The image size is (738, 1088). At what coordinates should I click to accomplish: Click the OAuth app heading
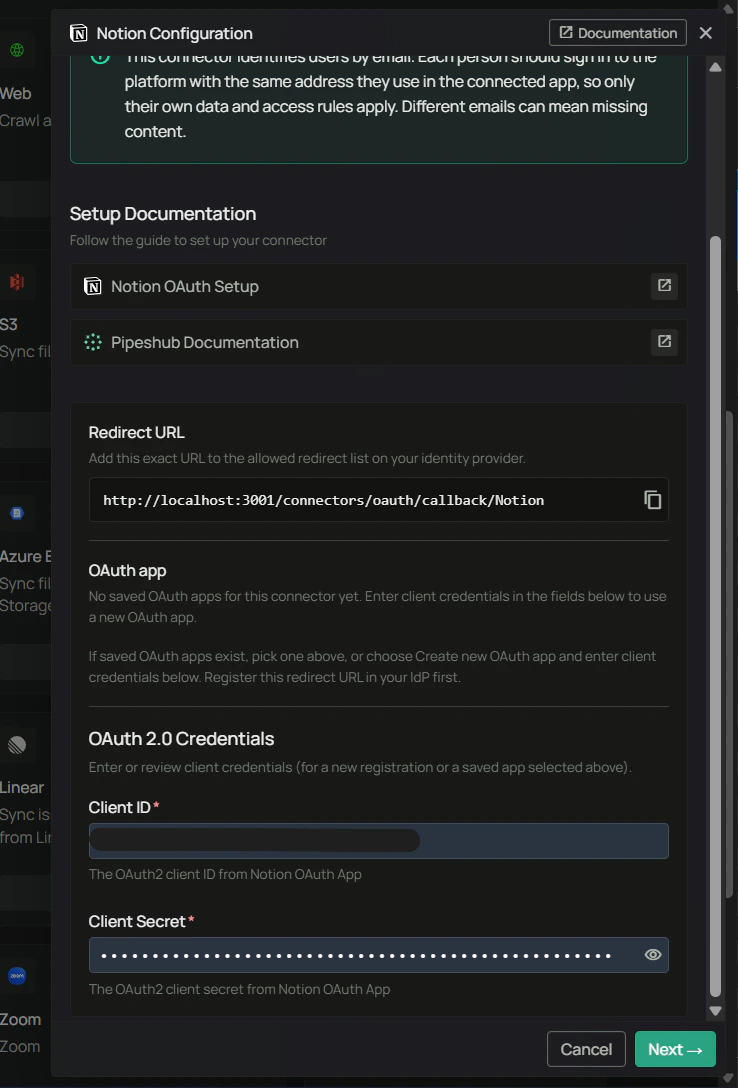[128, 570]
